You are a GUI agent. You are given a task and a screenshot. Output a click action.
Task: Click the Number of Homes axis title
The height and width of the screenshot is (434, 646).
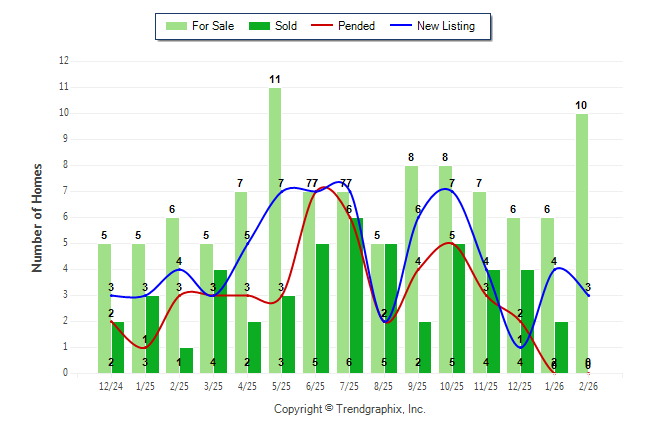coord(37,217)
